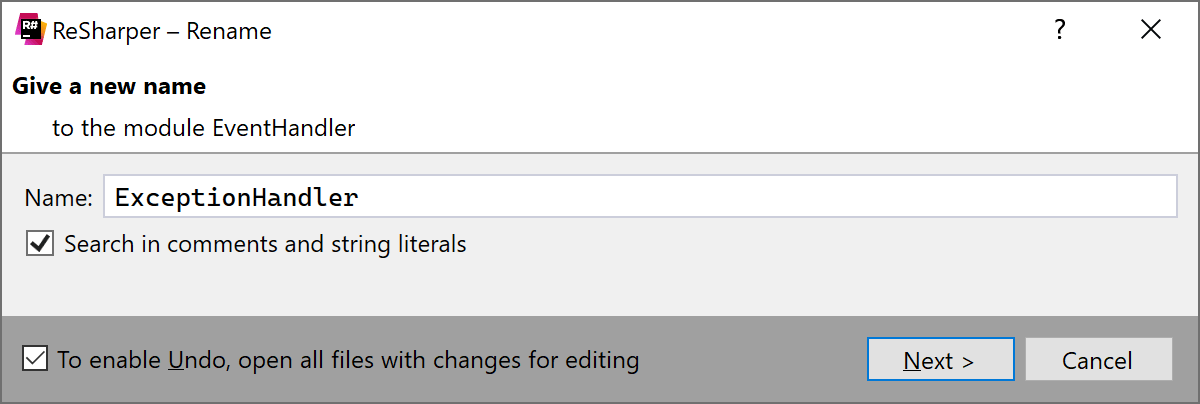Viewport: 1200px width, 404px height.
Task: Click the ReSharper logo in the title bar
Action: tap(31, 31)
